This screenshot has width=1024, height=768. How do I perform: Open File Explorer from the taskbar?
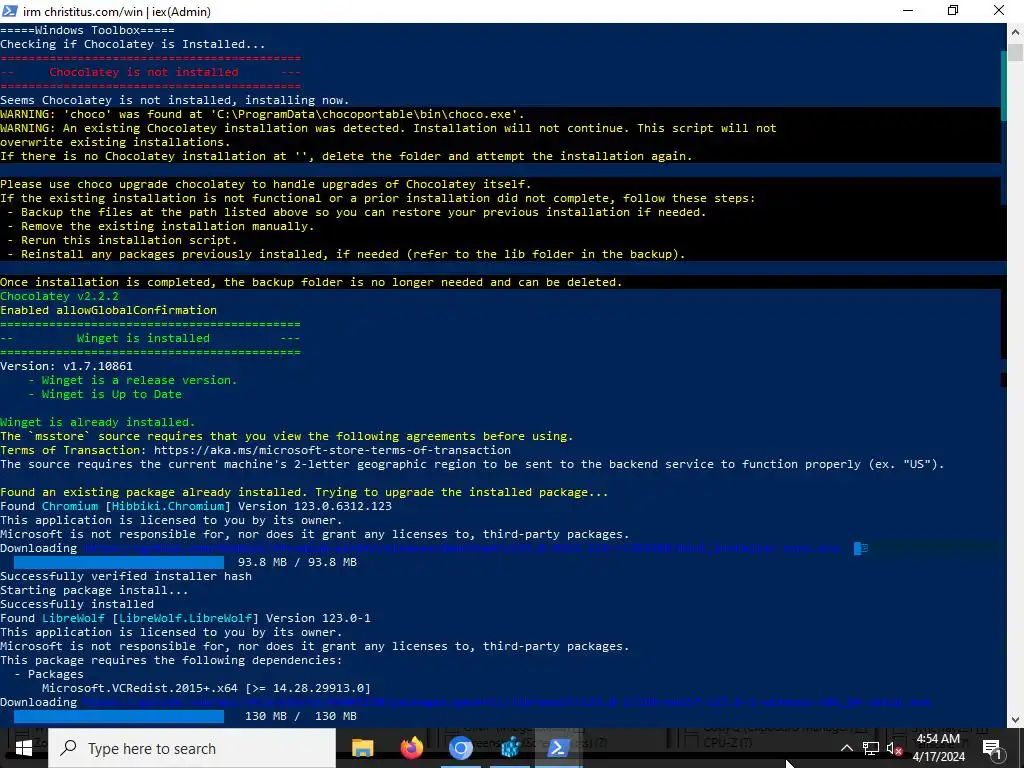tap(362, 748)
